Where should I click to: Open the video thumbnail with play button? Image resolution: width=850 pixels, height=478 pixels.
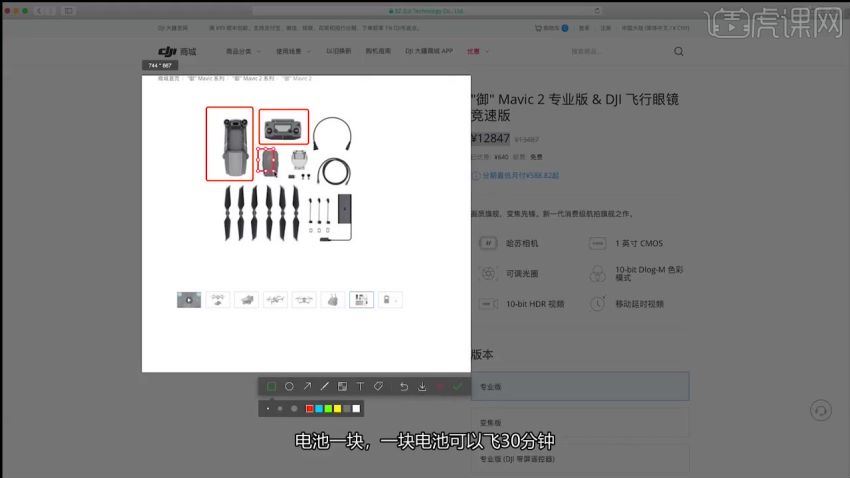[189, 300]
